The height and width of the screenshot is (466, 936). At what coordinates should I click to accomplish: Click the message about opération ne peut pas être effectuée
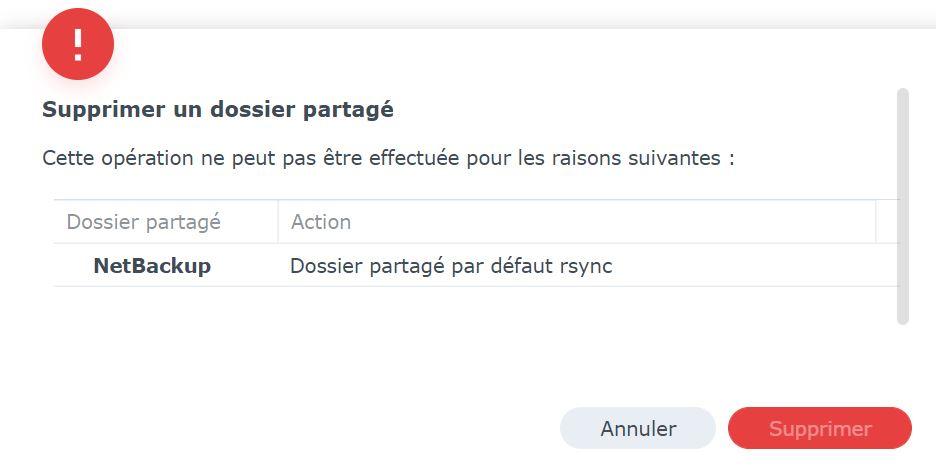click(x=388, y=159)
